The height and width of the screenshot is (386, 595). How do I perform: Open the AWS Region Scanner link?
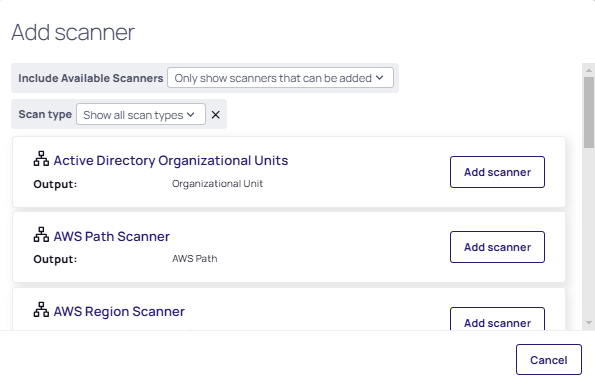pos(119,312)
